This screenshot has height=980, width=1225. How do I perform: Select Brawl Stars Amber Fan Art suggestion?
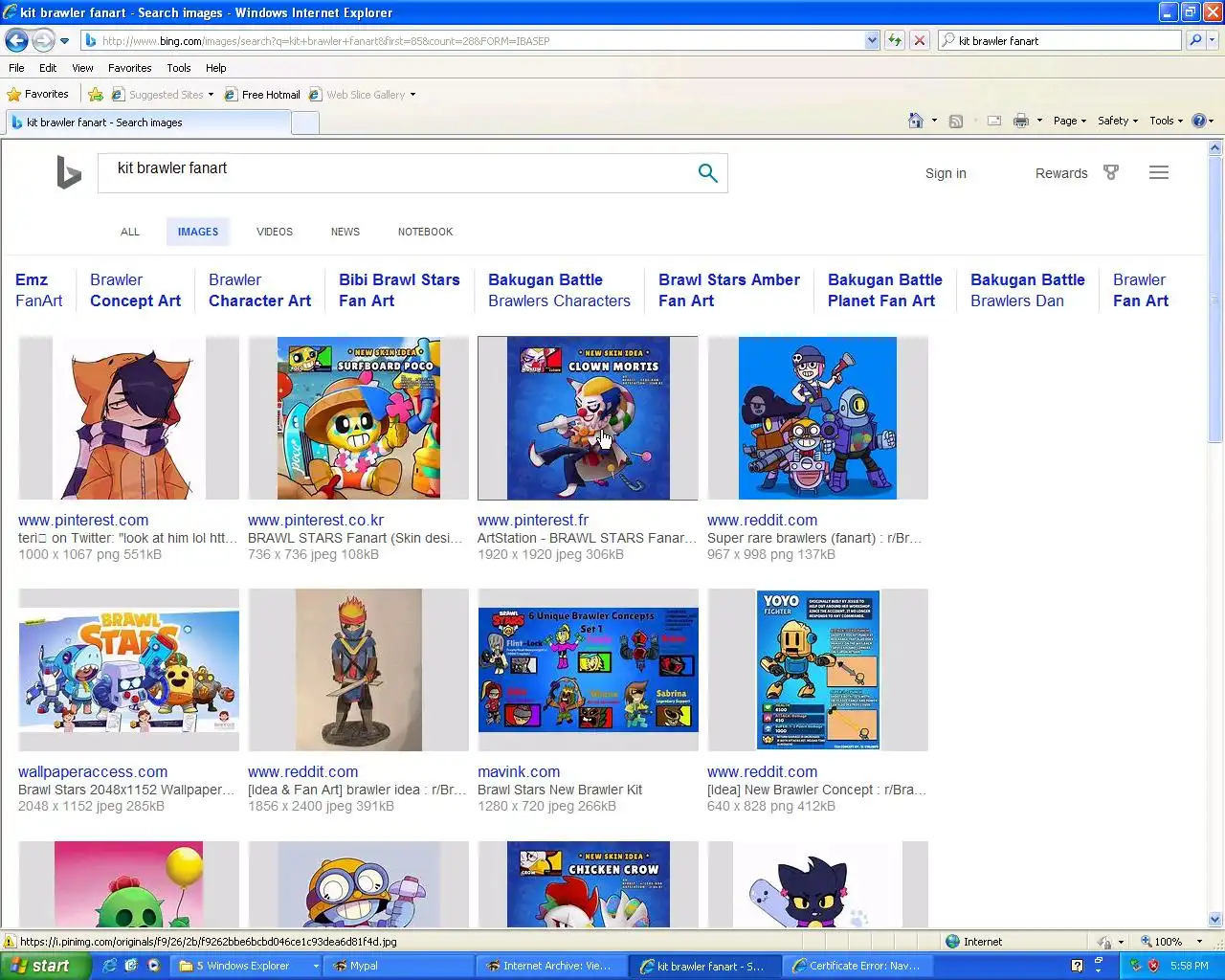pyautogui.click(x=729, y=290)
